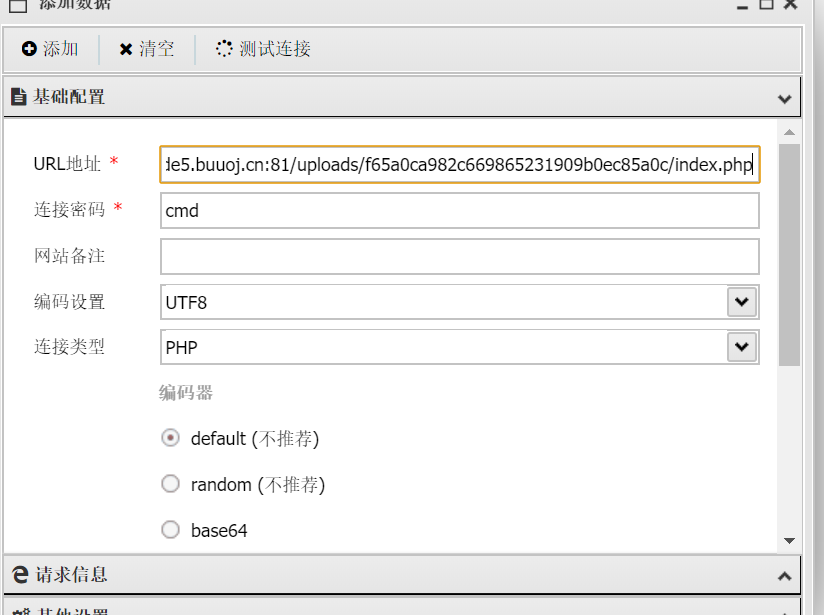Click the 清空 button label
Viewport: 824px width, 615px height.
click(x=157, y=49)
